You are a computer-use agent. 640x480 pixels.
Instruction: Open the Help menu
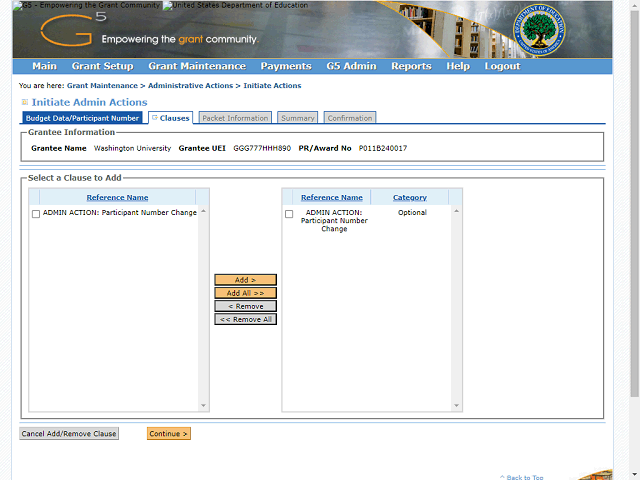[x=458, y=66]
